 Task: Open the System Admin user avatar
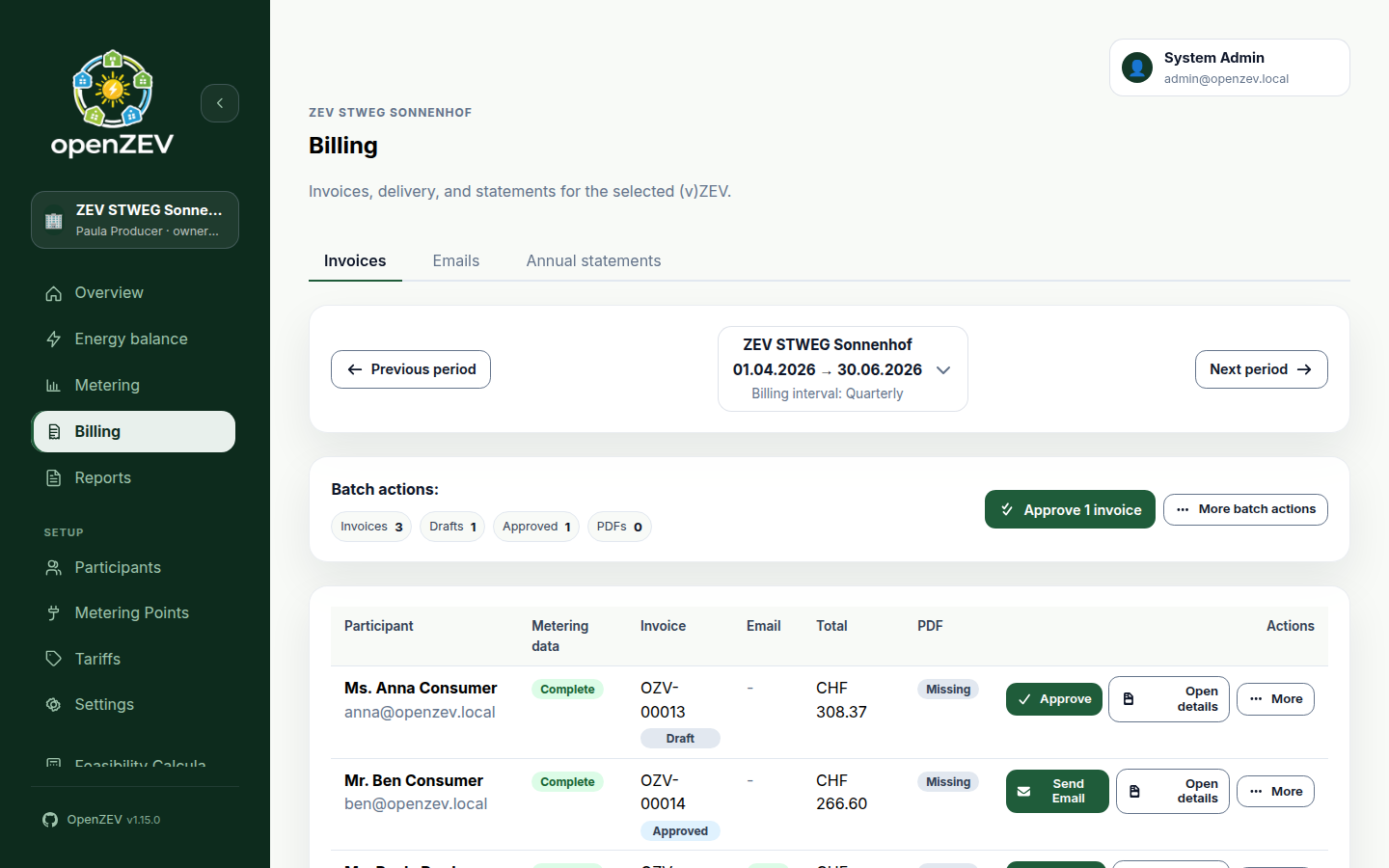click(x=1137, y=68)
